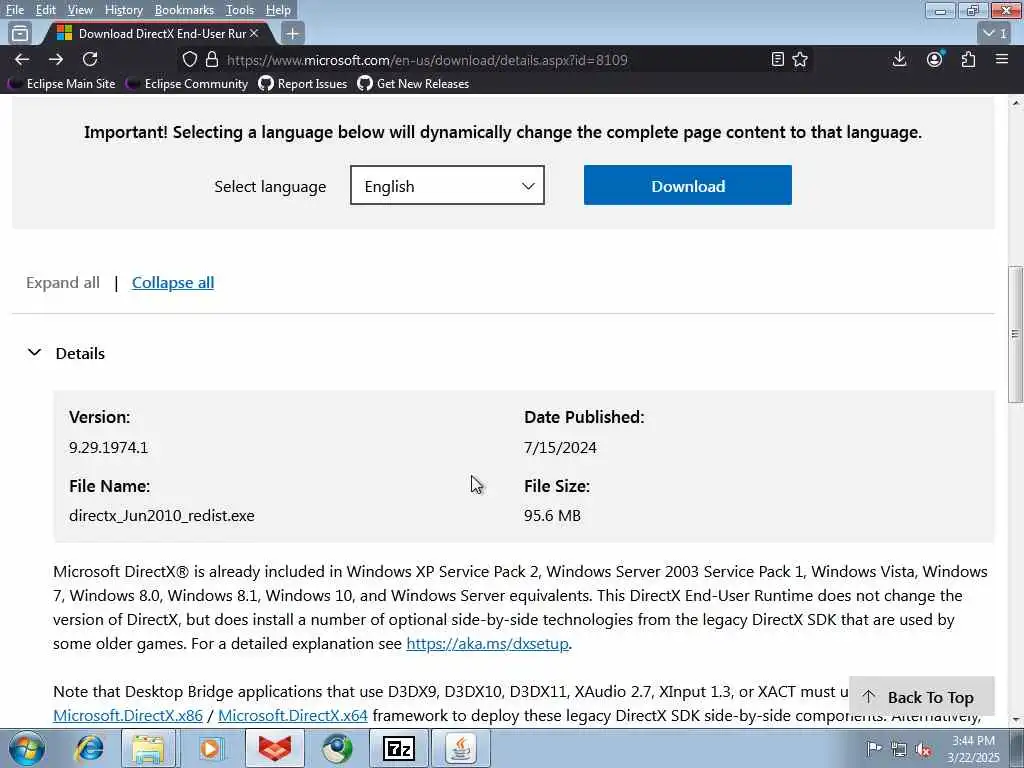Open muted volume icon in tray
This screenshot has height=768, width=1024.
923,749
